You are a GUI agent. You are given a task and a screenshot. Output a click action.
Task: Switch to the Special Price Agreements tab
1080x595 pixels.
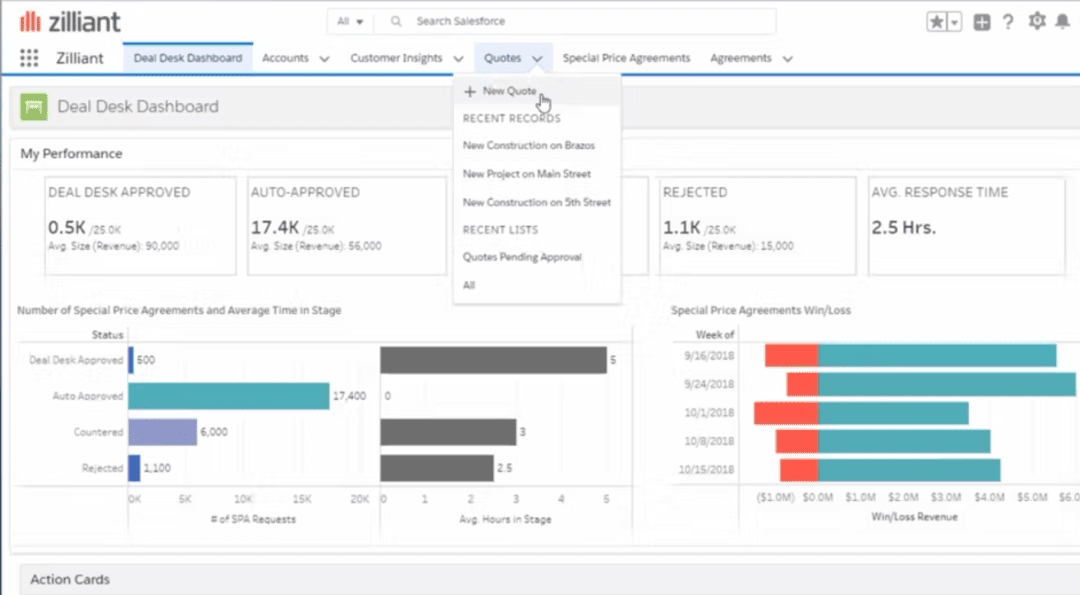coord(626,58)
